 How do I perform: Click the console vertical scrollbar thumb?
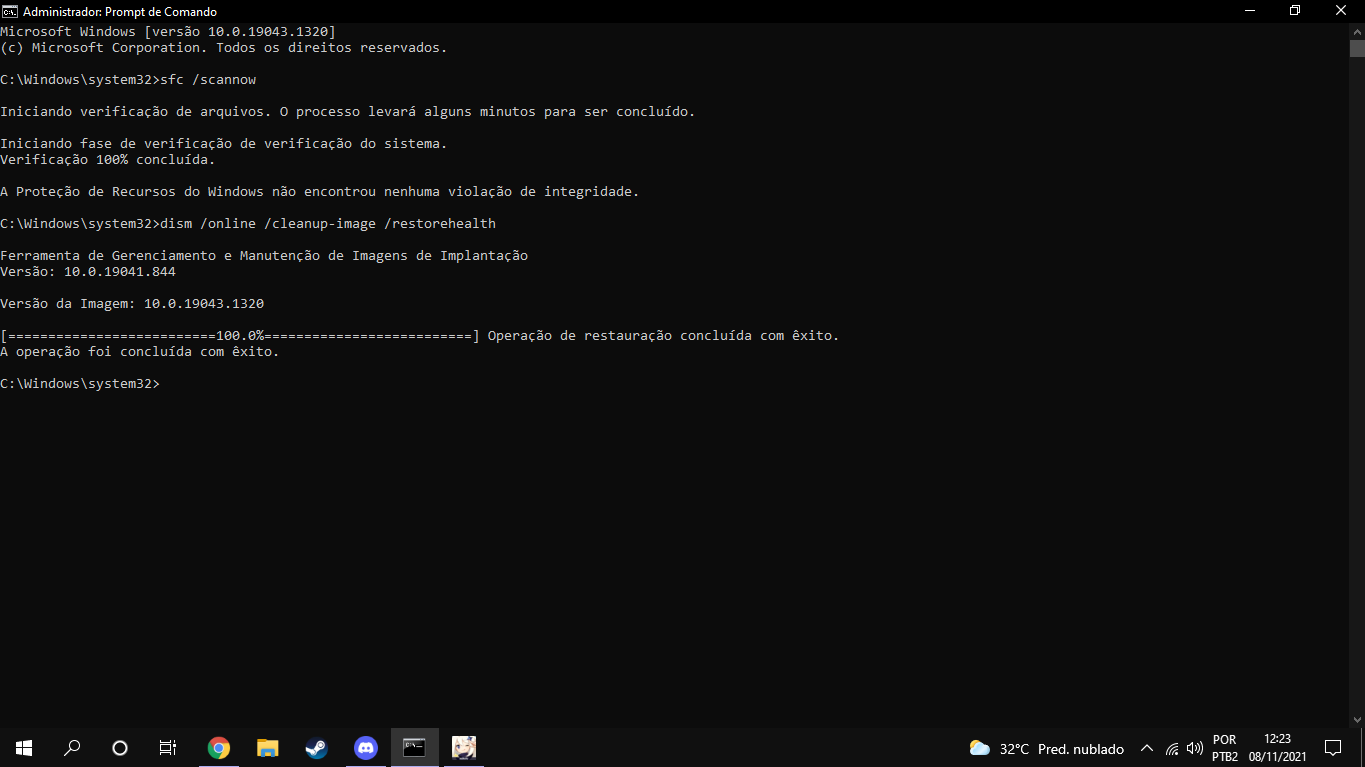tap(1356, 48)
